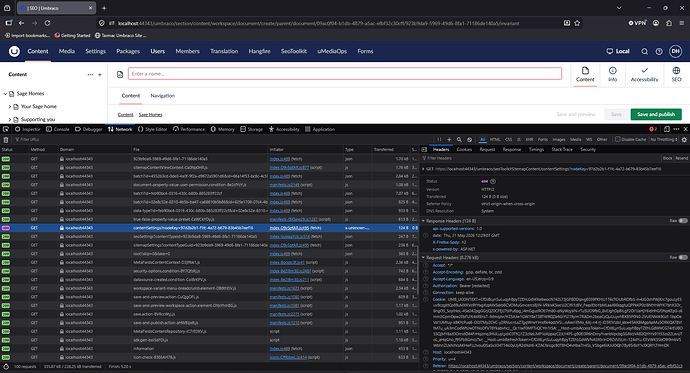Click the devtools new request plus icon
Image resolution: width=690 pixels, height=373 pixels.
coord(449,139)
